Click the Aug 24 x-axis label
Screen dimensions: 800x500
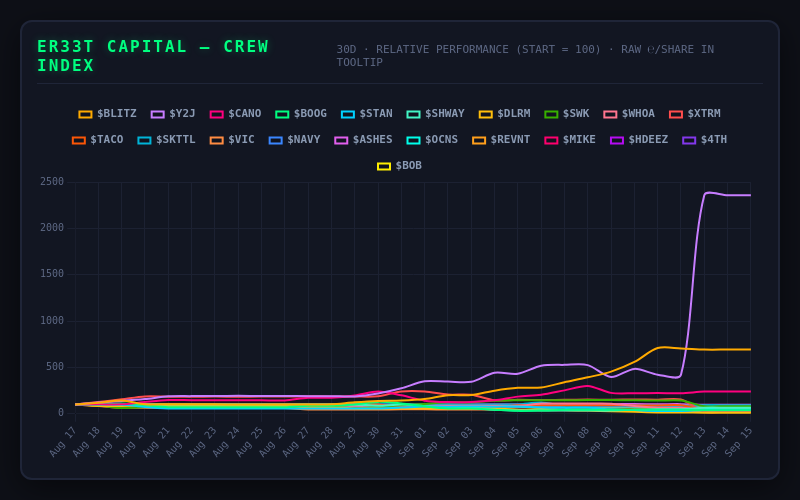(226, 442)
